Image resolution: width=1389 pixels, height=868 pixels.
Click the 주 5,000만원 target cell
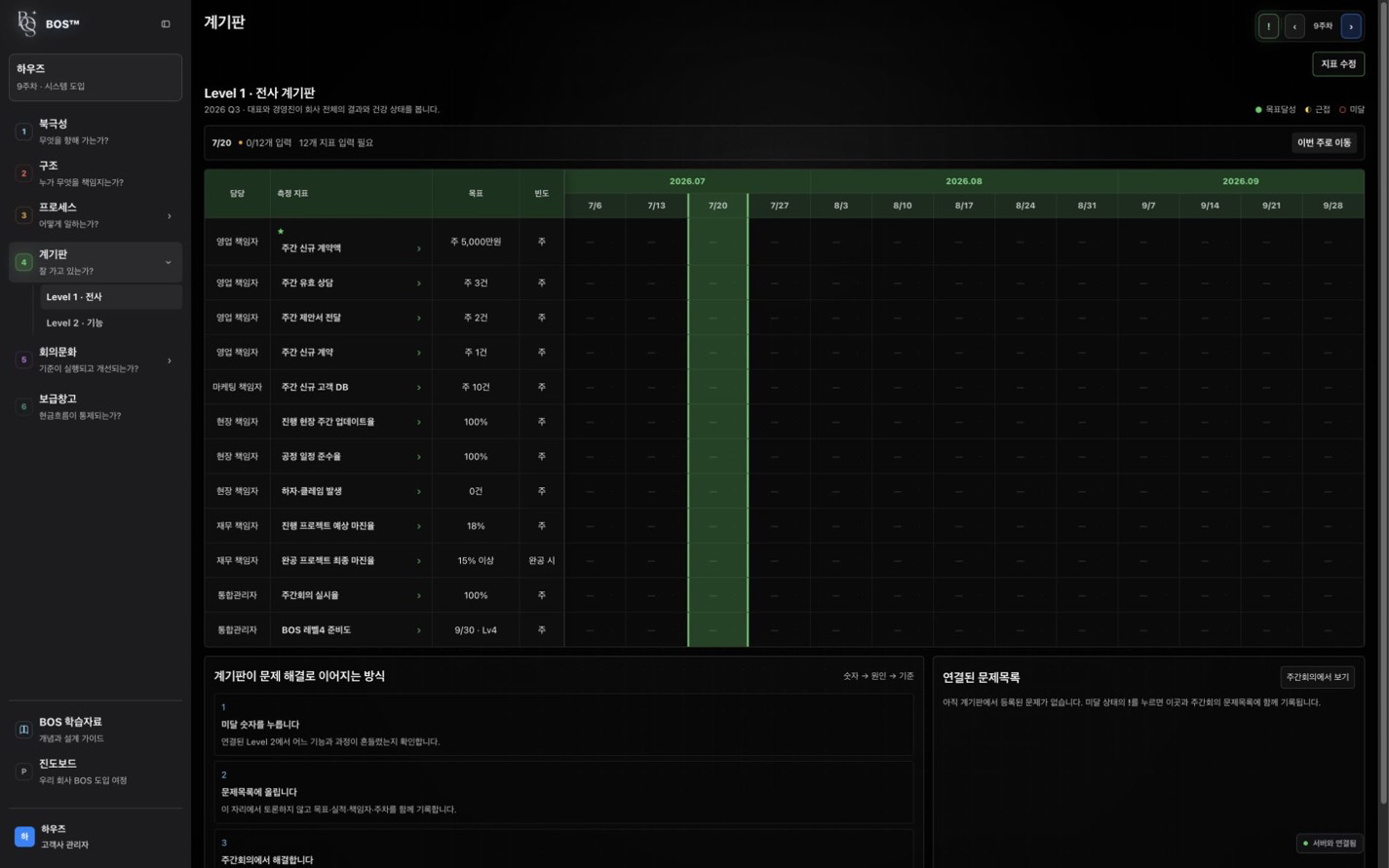(476, 242)
